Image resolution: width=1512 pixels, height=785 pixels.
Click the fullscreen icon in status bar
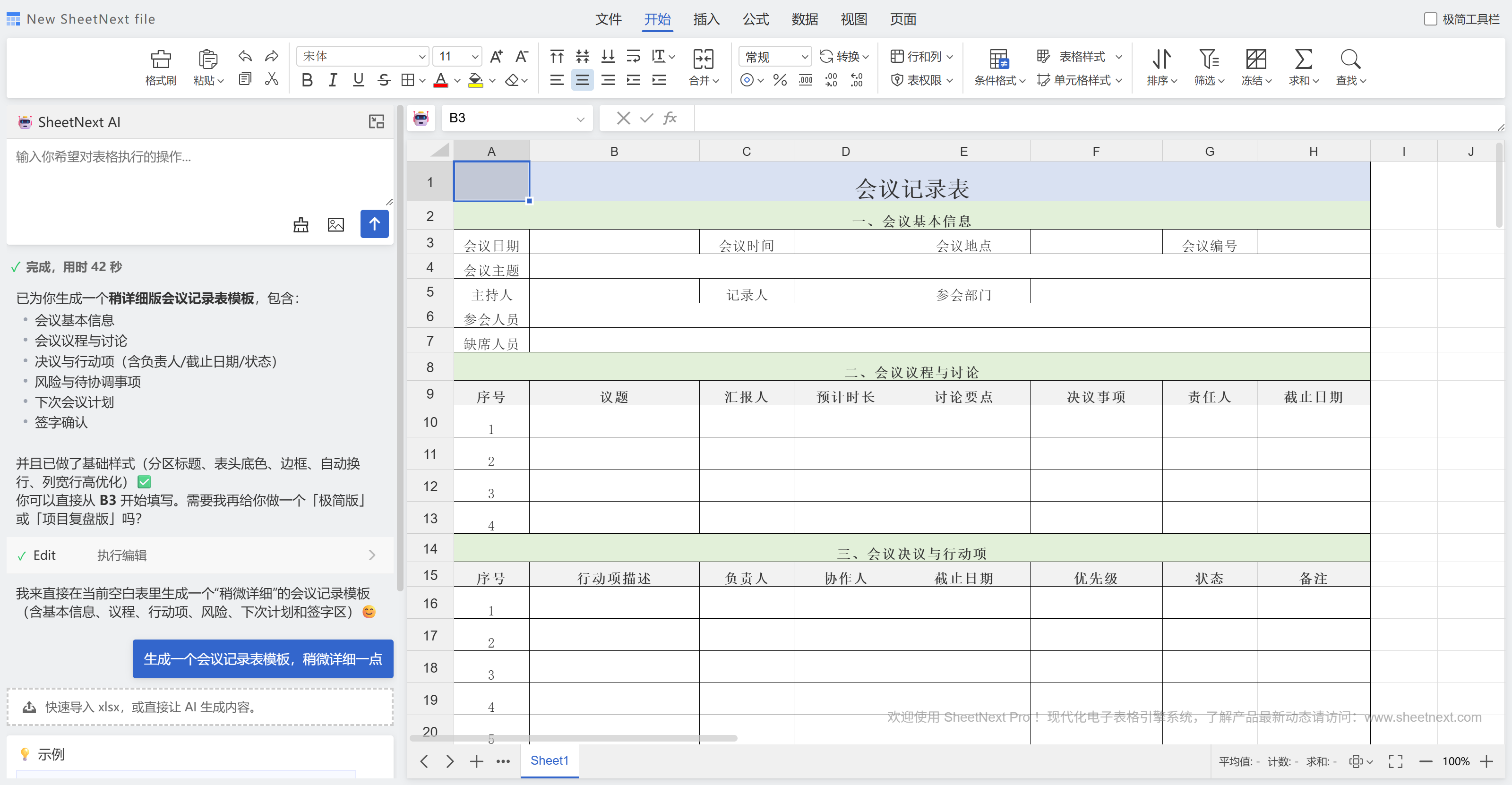(x=1395, y=761)
